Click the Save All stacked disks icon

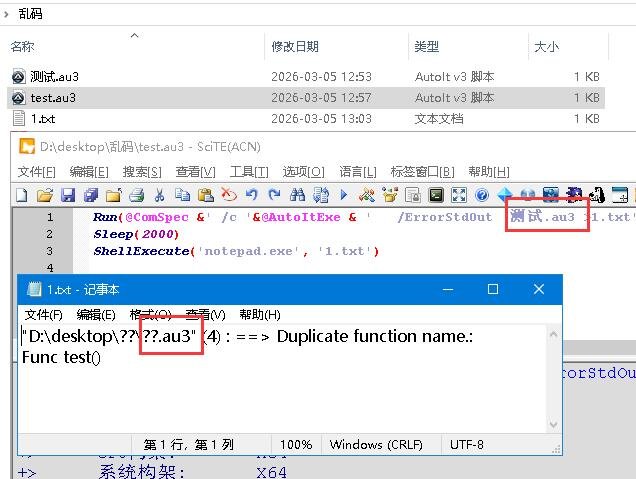[x=91, y=195]
